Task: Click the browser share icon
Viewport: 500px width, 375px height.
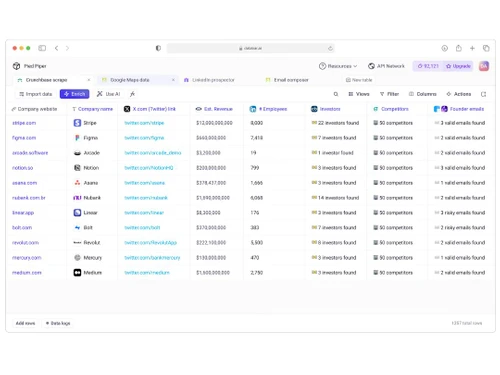Action: (x=459, y=48)
